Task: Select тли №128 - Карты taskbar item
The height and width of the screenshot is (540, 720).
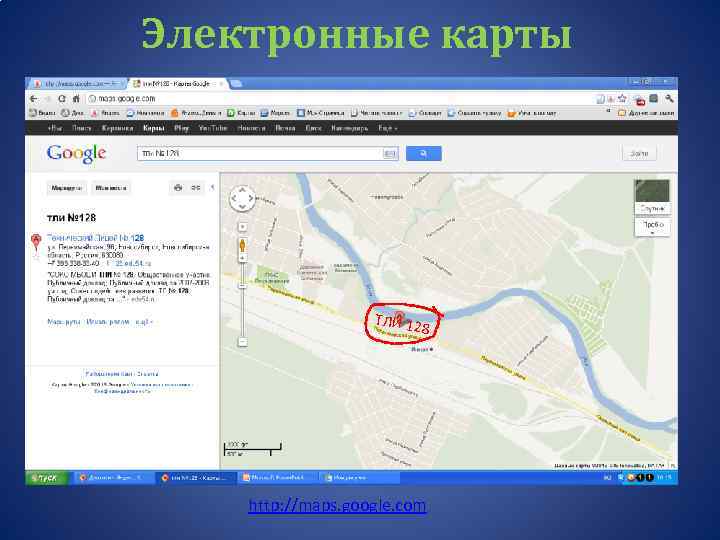Action: (196, 478)
